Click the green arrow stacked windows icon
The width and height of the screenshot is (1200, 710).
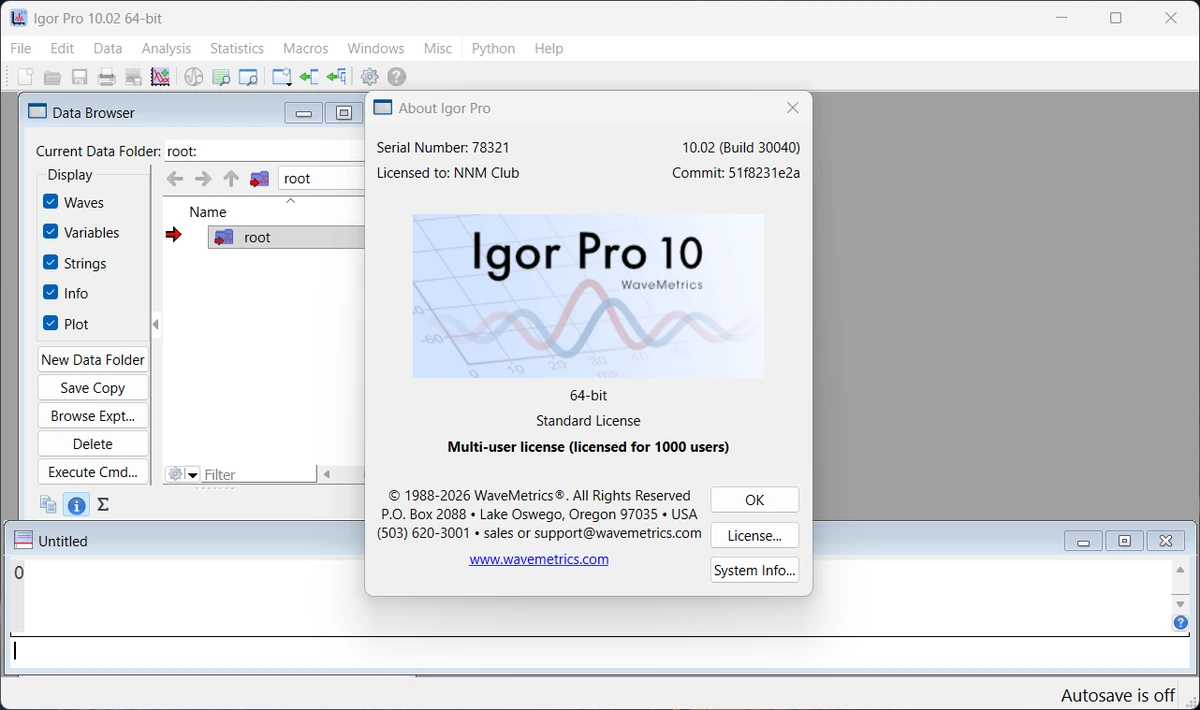pyautogui.click(x=336, y=77)
